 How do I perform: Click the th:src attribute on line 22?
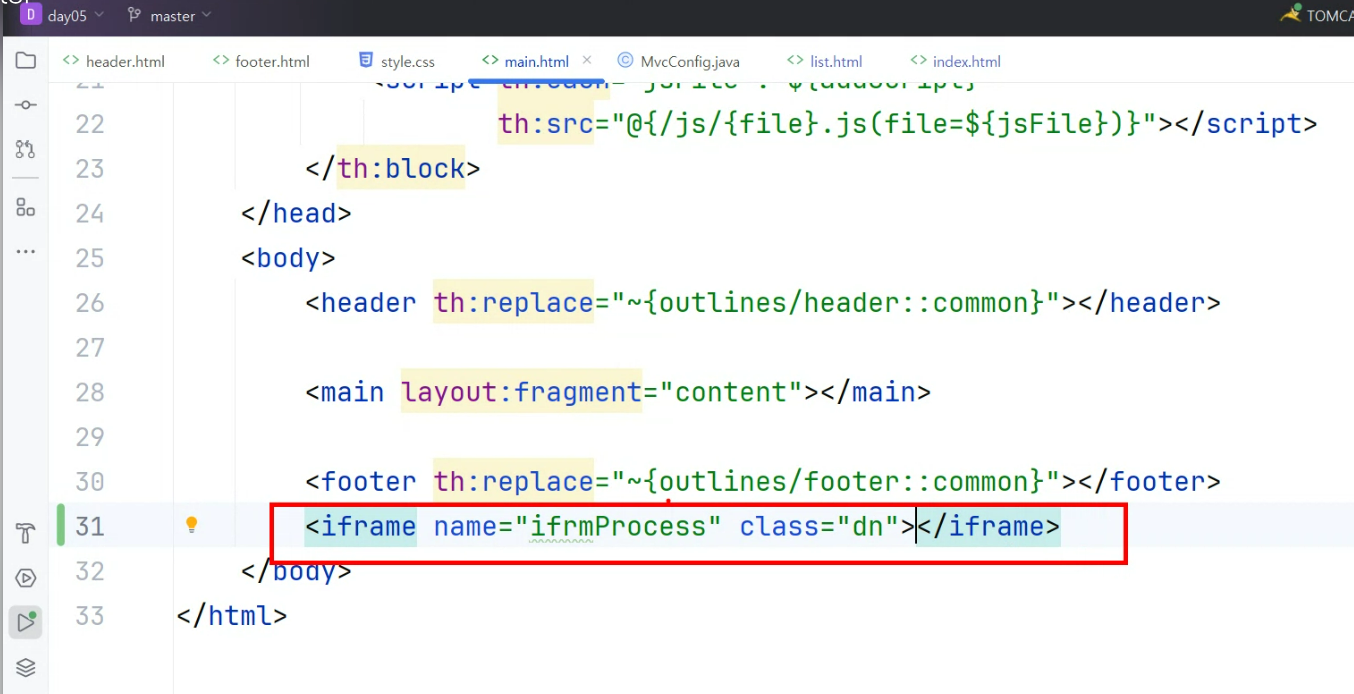[x=546, y=124]
